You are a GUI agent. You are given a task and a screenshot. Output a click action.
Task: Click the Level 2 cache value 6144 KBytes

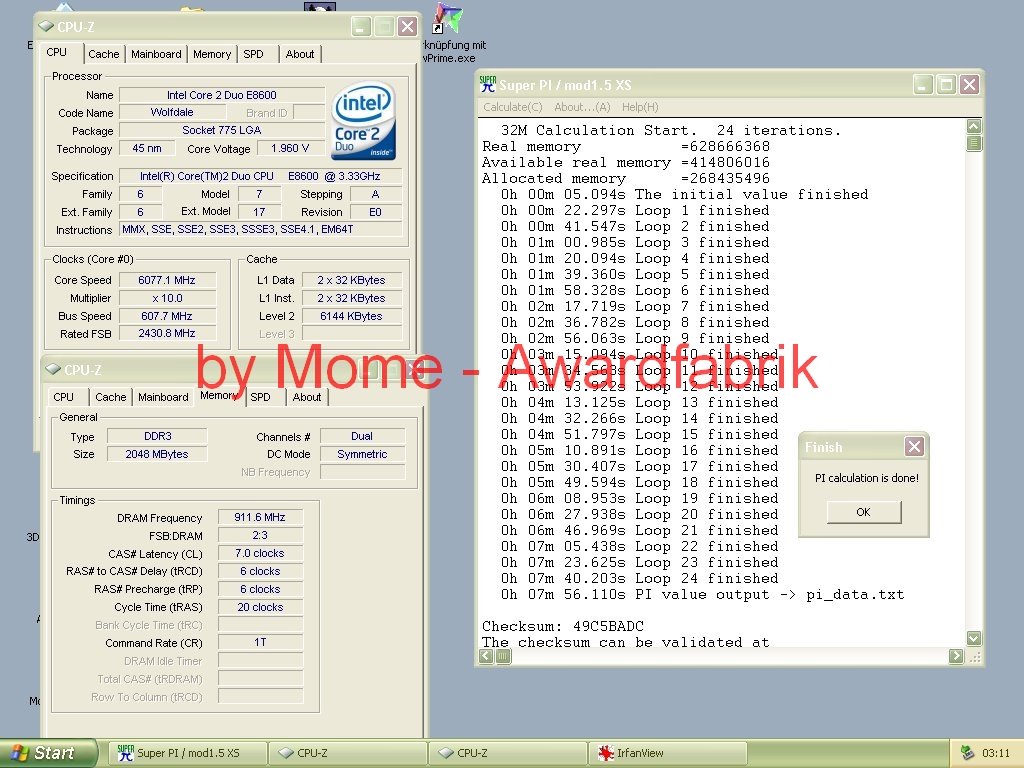(x=351, y=316)
